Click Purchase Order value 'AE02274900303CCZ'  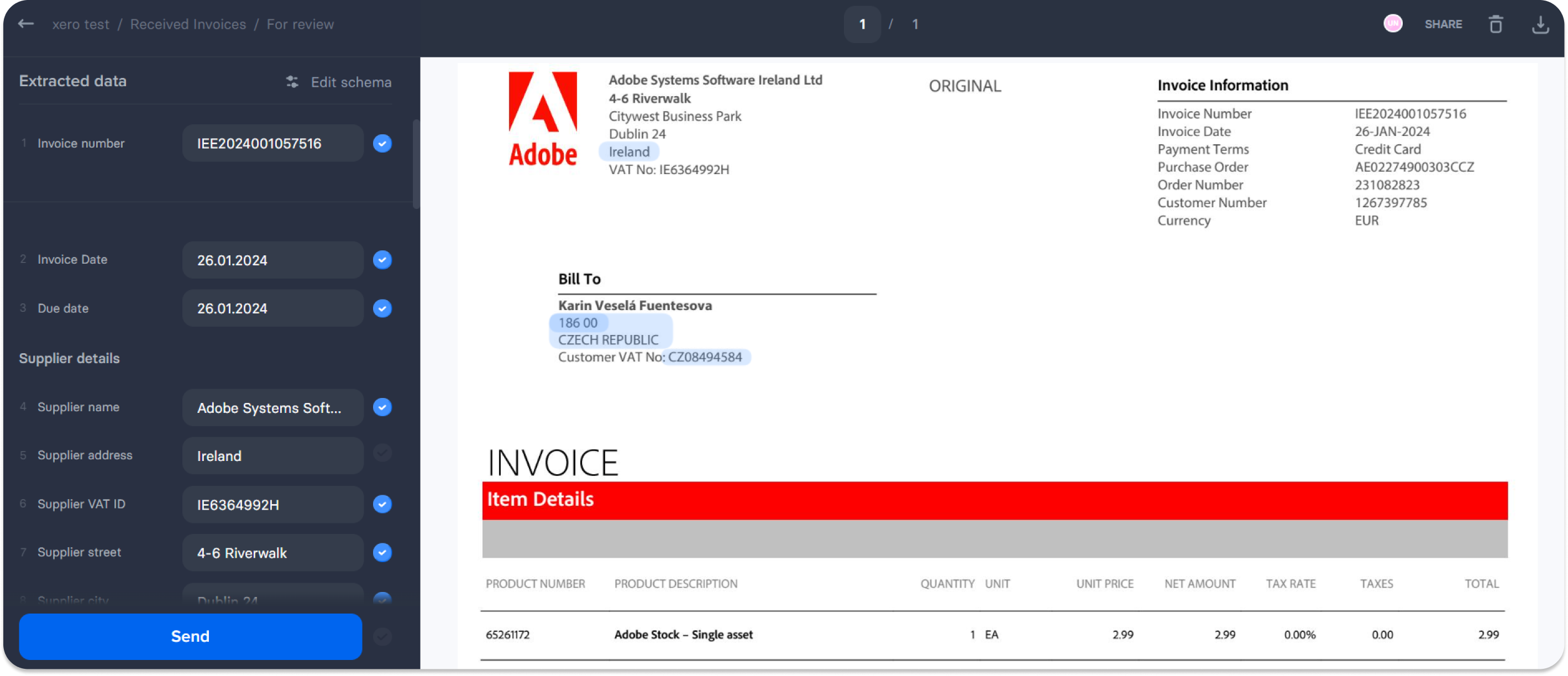point(1414,167)
